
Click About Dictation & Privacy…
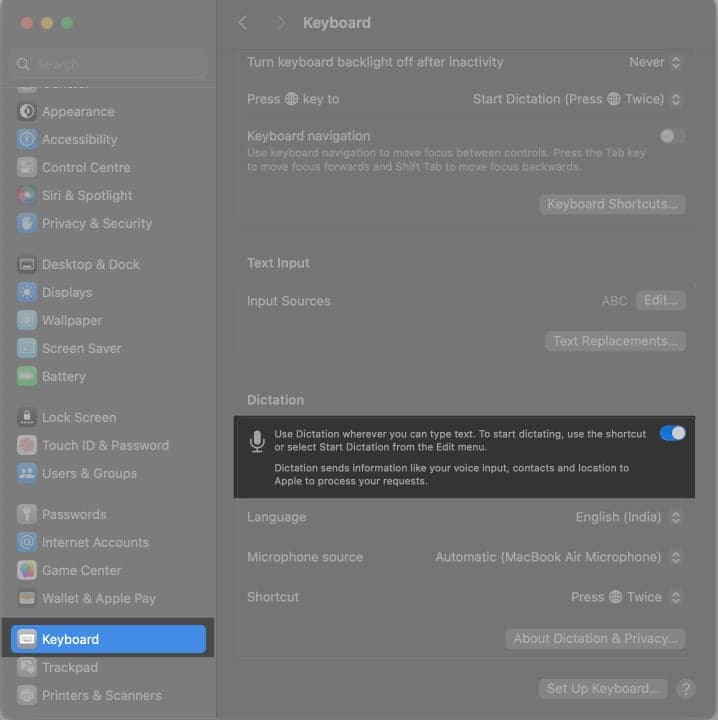pos(595,639)
